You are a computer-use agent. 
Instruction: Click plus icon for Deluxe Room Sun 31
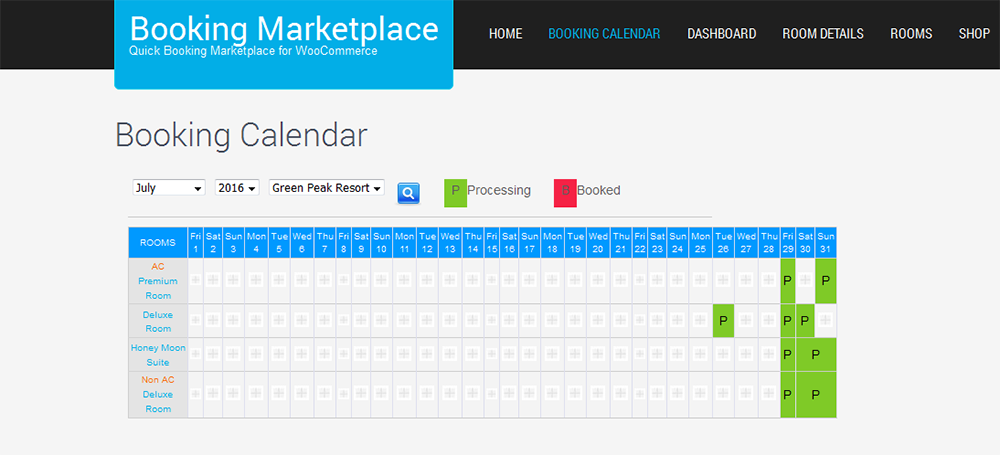826,320
